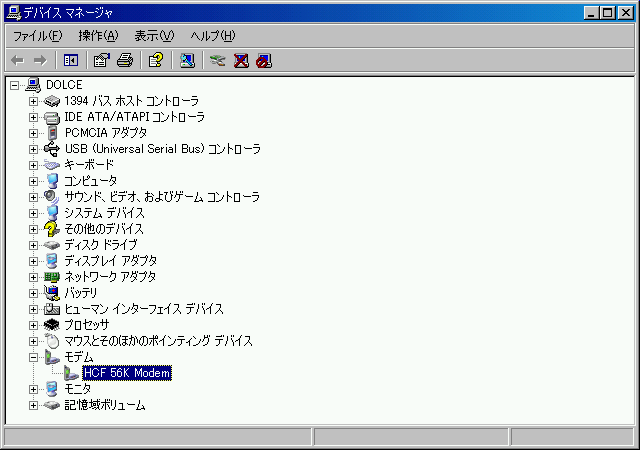Screen dimensions: 640x450
Task: Expand サウンド、ビデオ、およびゲーム コントローラ node
Action: coord(33,197)
